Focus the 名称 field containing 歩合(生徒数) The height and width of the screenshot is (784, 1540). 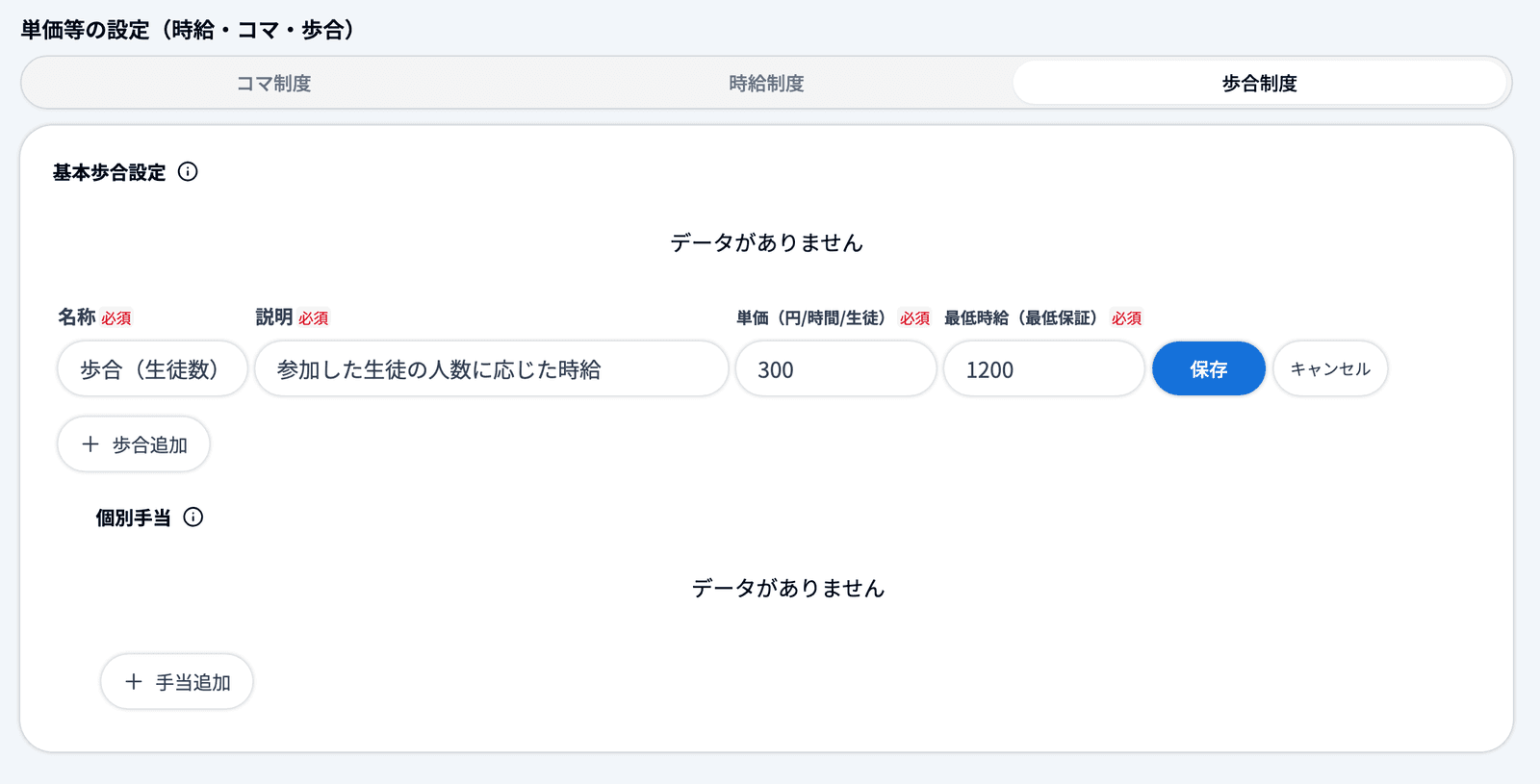coord(152,368)
